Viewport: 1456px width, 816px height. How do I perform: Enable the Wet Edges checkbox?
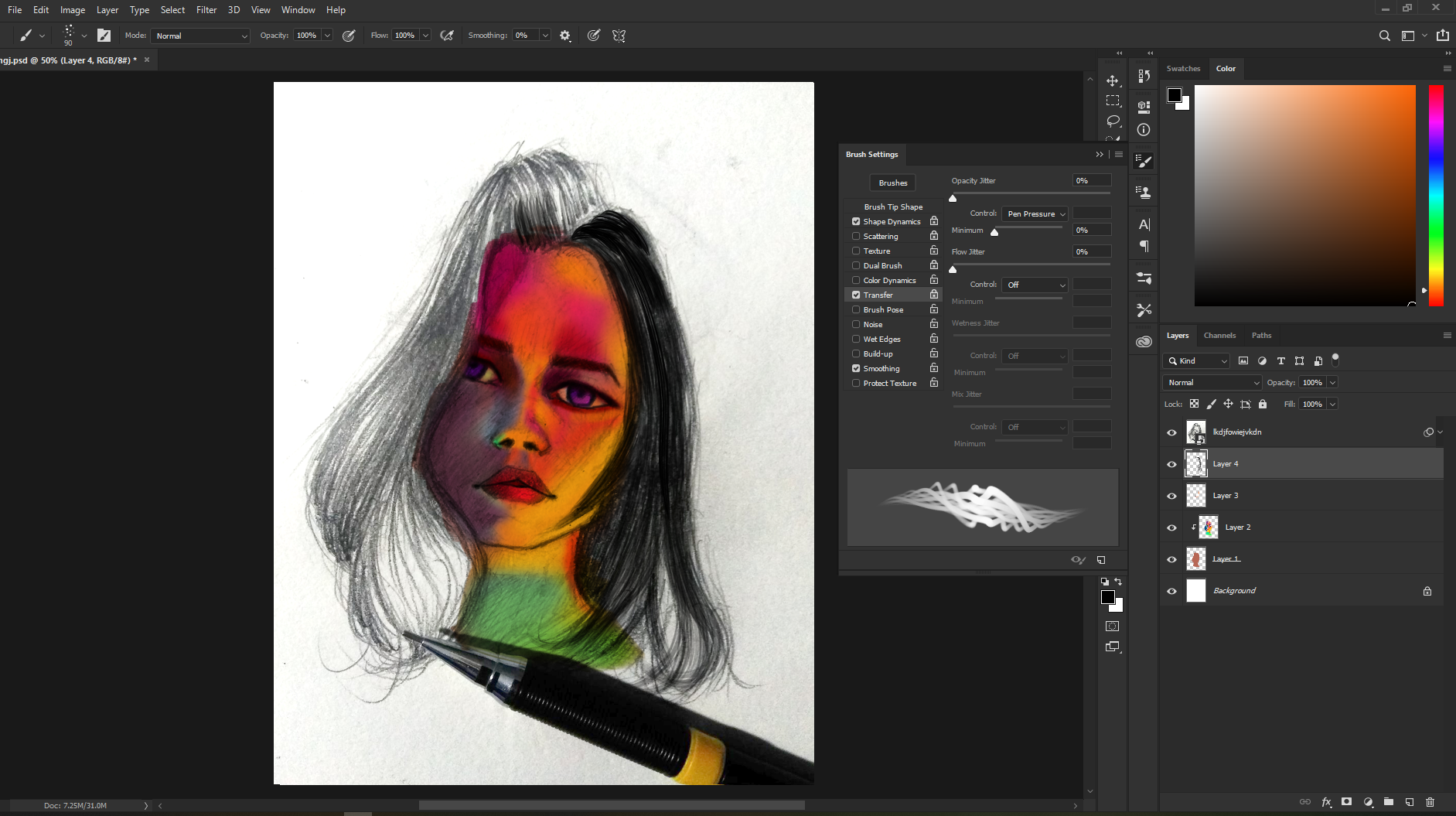coord(856,339)
